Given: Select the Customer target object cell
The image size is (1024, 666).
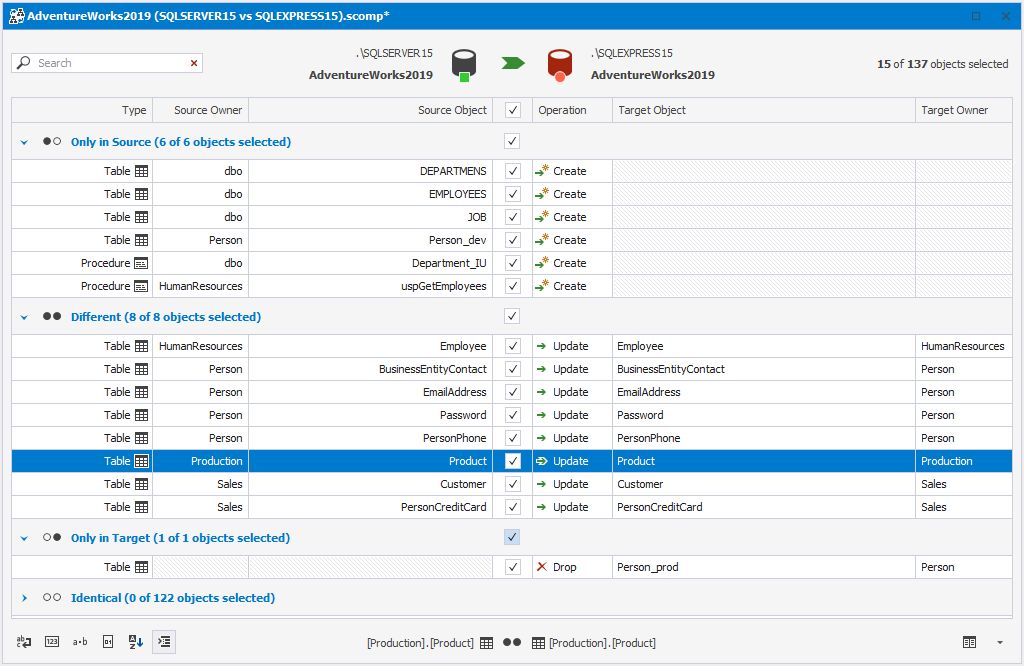Looking at the screenshot, I should [x=763, y=484].
